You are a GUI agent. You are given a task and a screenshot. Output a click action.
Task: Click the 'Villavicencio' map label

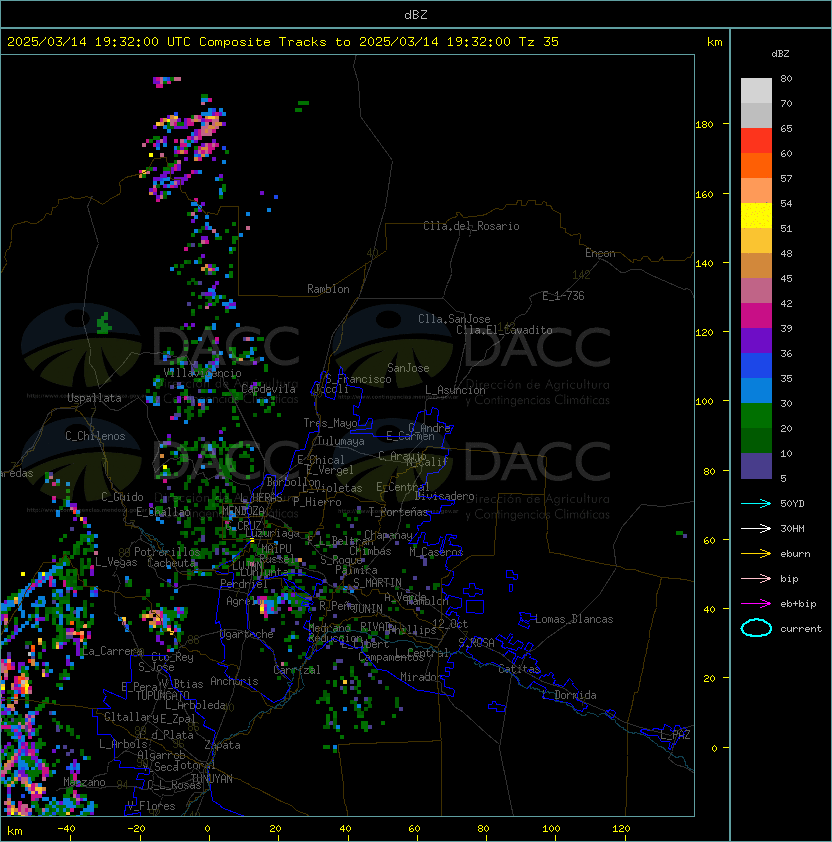pos(202,373)
